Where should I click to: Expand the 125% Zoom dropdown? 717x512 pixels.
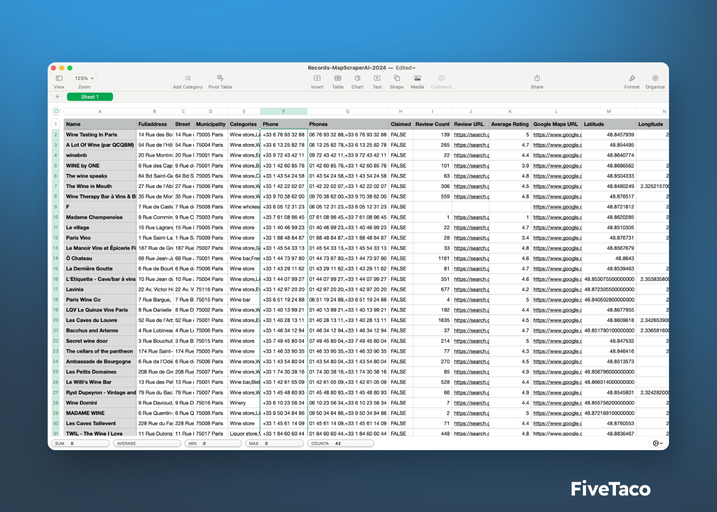(84, 78)
